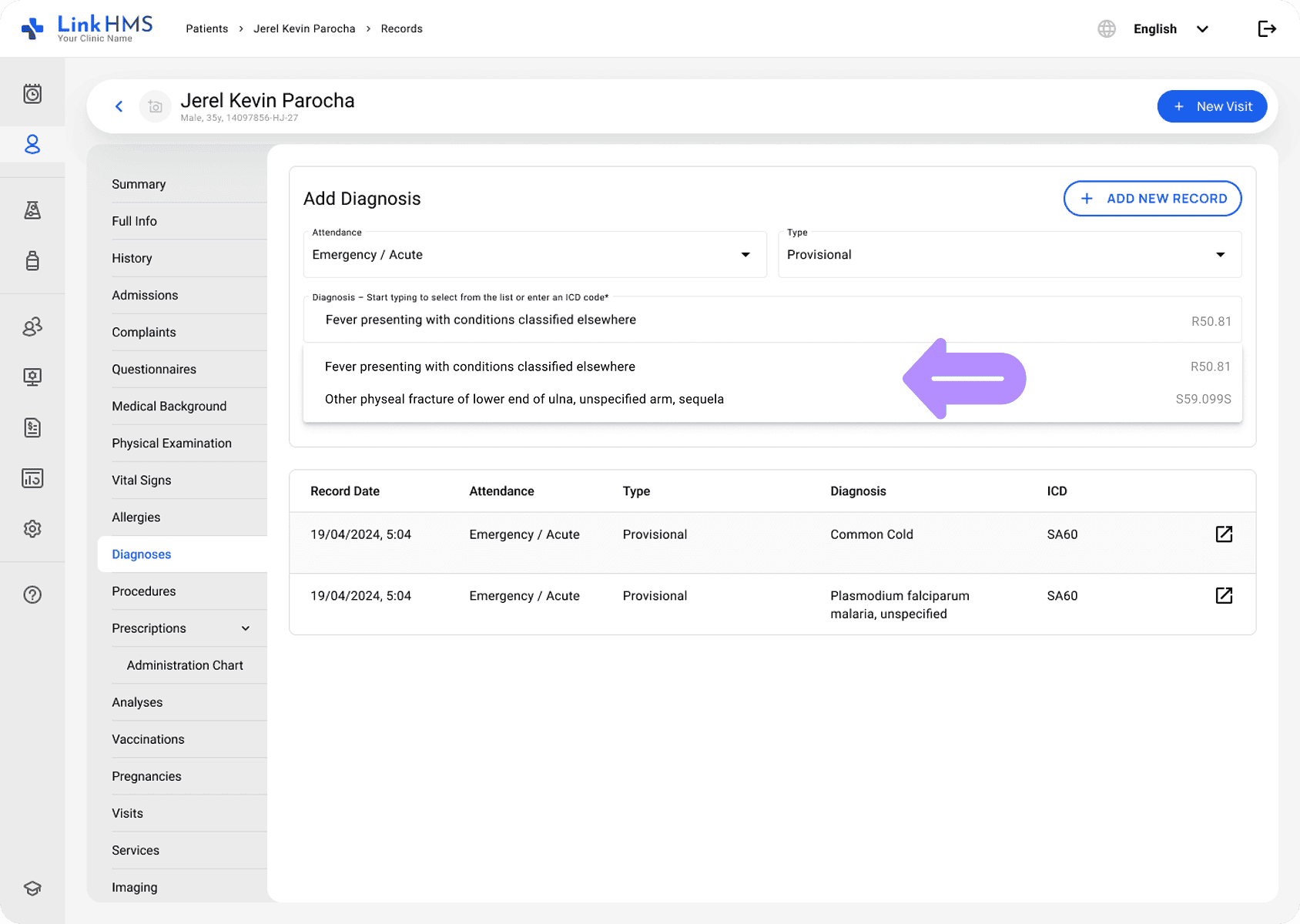Click the Records breadcrumb
The height and width of the screenshot is (924, 1300).
click(x=401, y=28)
